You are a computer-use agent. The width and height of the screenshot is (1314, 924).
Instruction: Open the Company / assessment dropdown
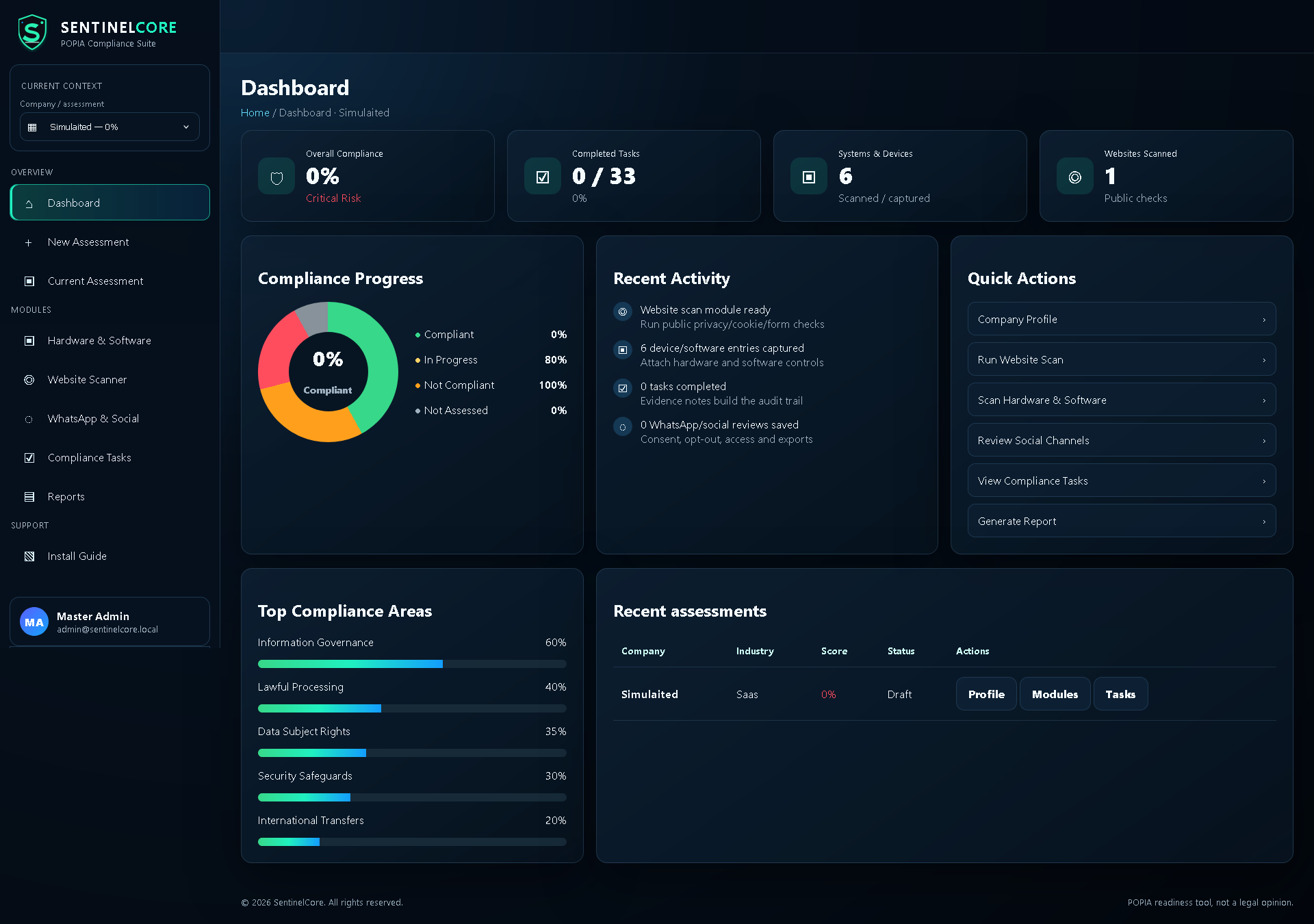click(109, 127)
